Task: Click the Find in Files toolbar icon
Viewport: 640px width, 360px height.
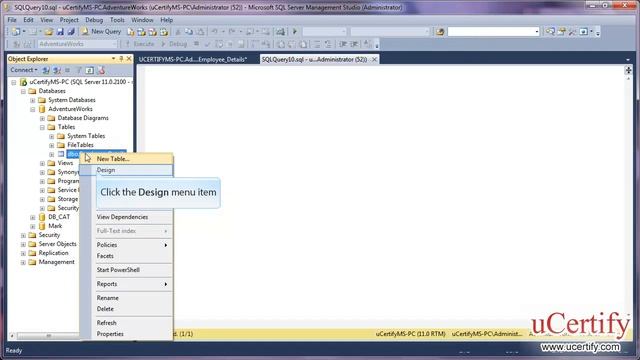Action: [x=440, y=31]
